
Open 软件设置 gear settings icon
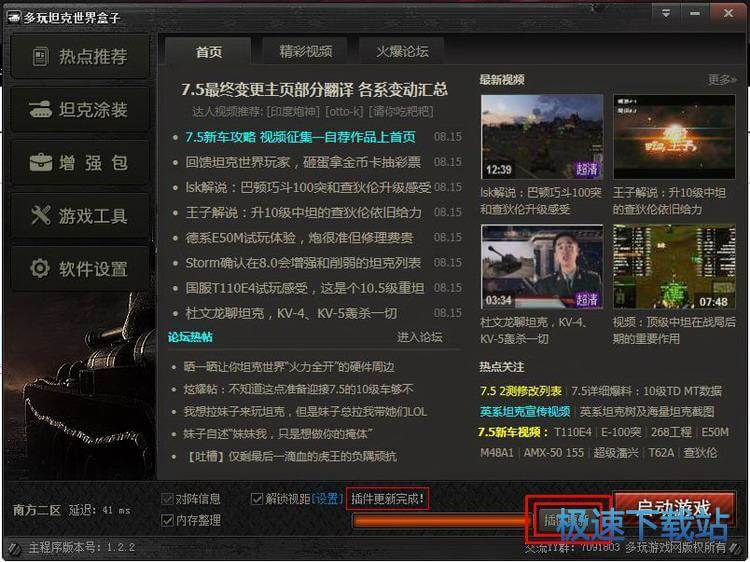point(40,268)
